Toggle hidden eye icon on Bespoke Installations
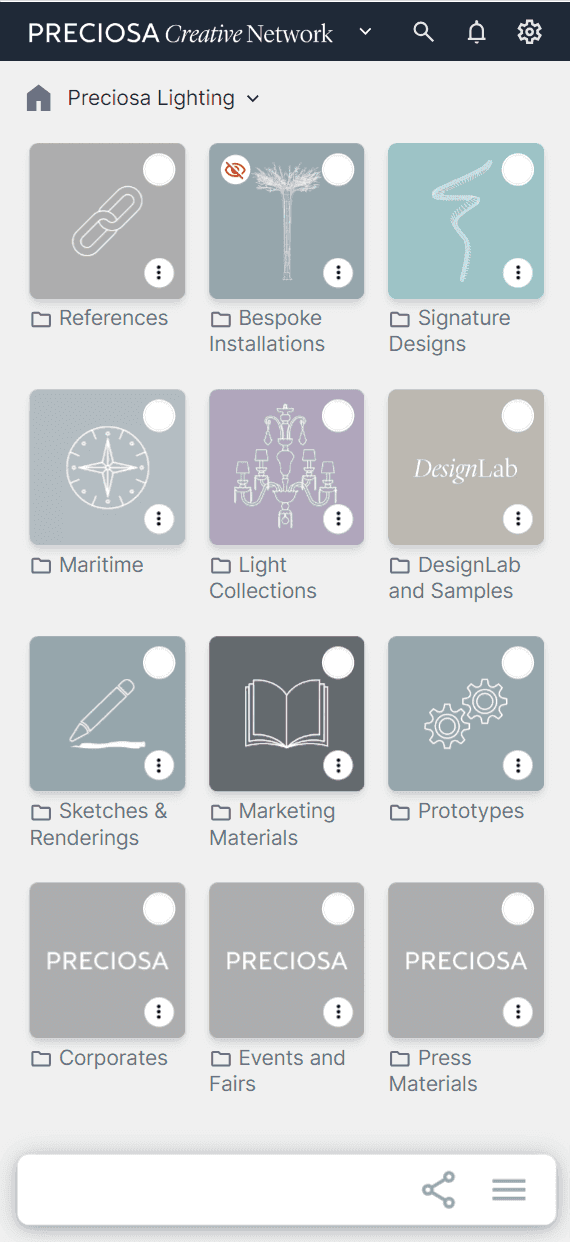The image size is (570, 1242). tap(235, 170)
